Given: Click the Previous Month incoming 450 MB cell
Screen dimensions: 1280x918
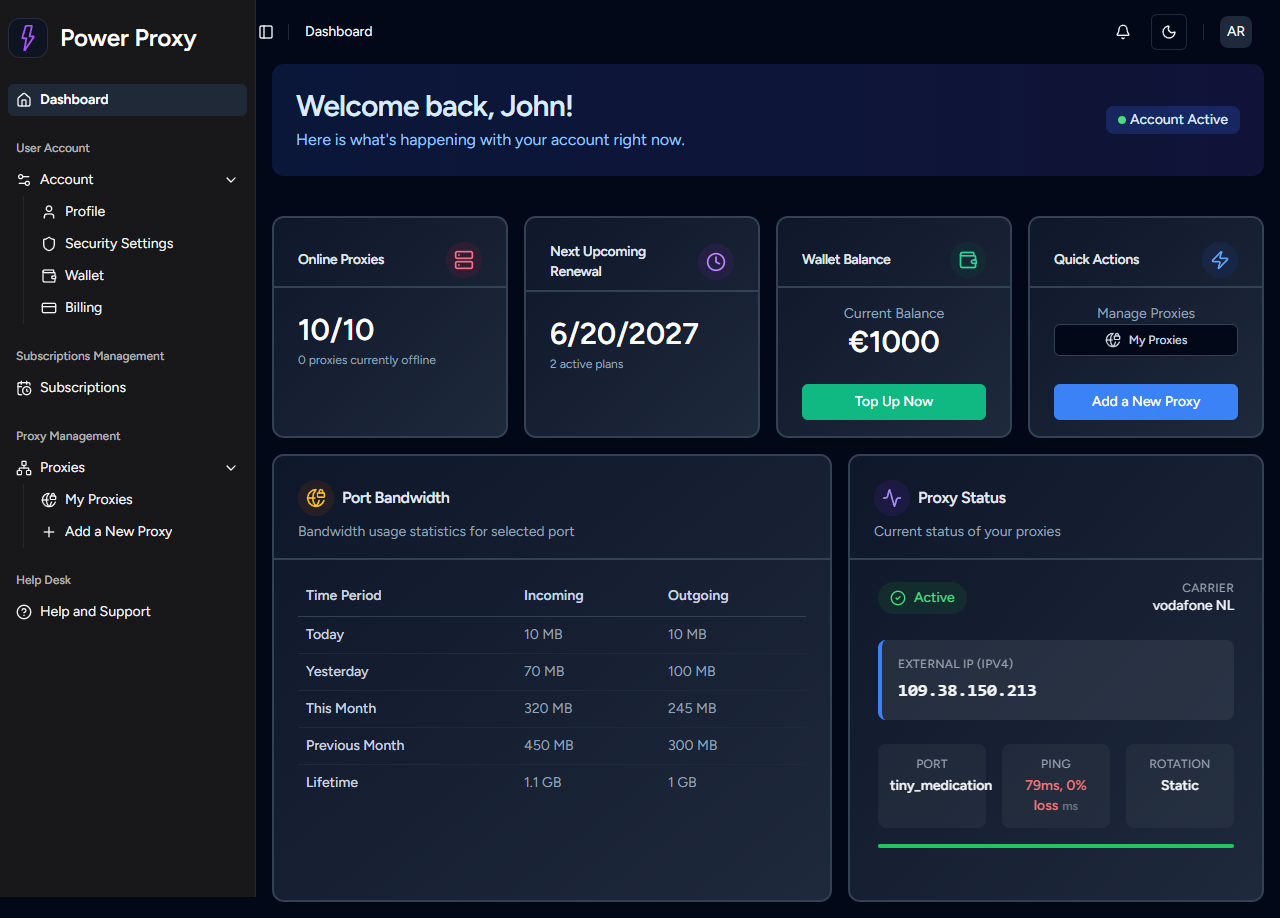Looking at the screenshot, I should pyautogui.click(x=548, y=746).
